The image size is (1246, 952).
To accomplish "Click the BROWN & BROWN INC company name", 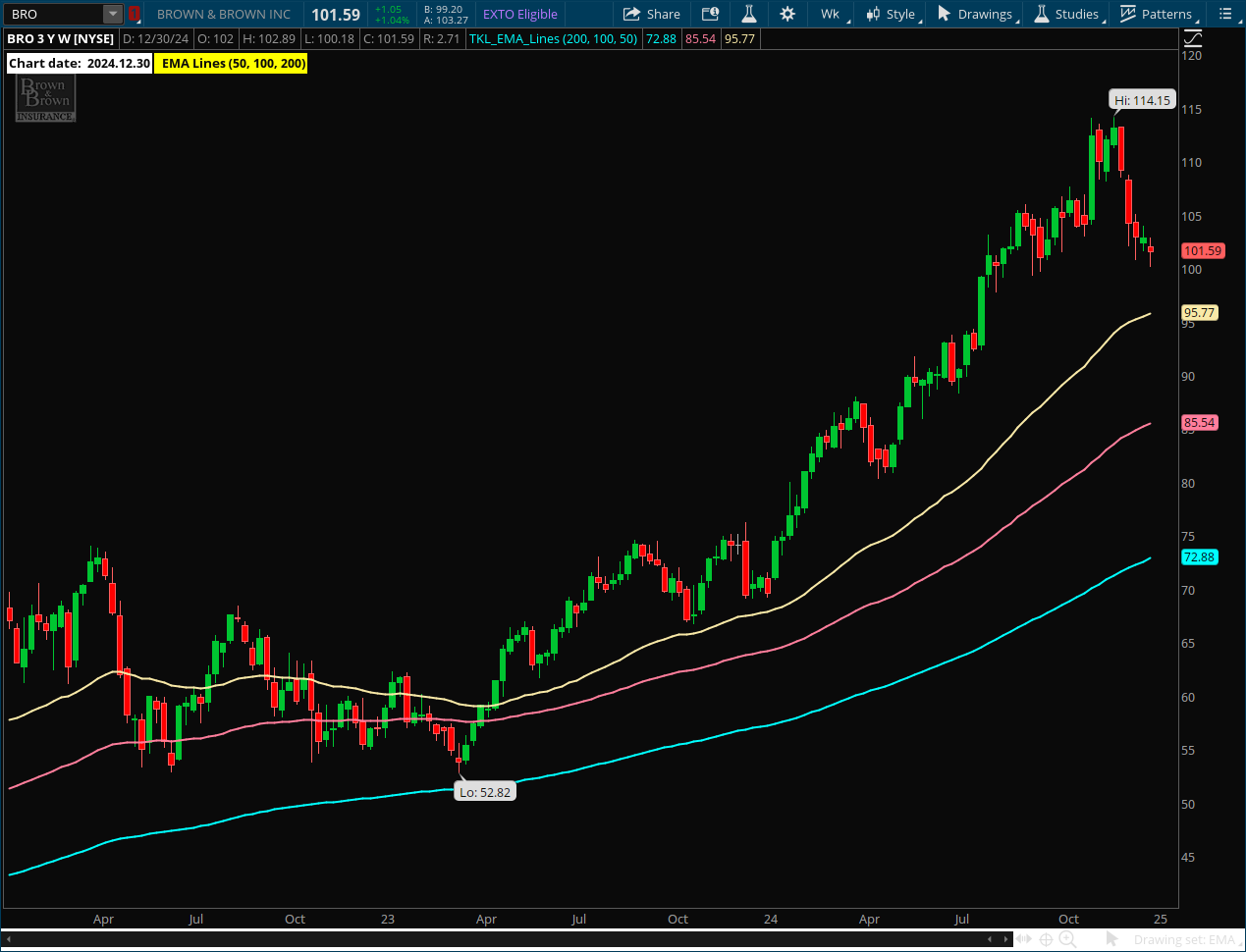I will point(224,14).
